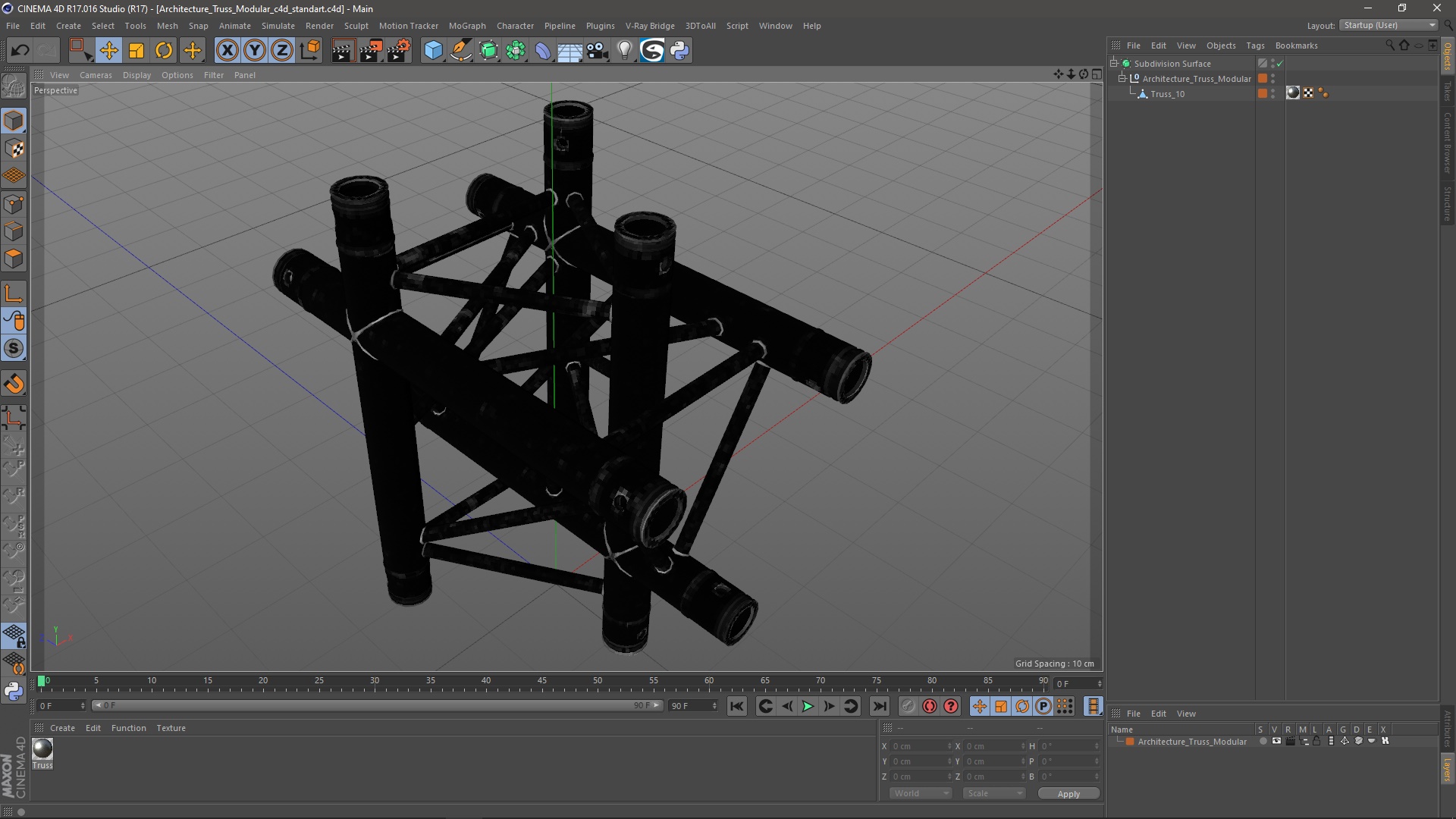Image resolution: width=1456 pixels, height=819 pixels.
Task: Select the Truss material thumbnail
Action: (x=42, y=749)
